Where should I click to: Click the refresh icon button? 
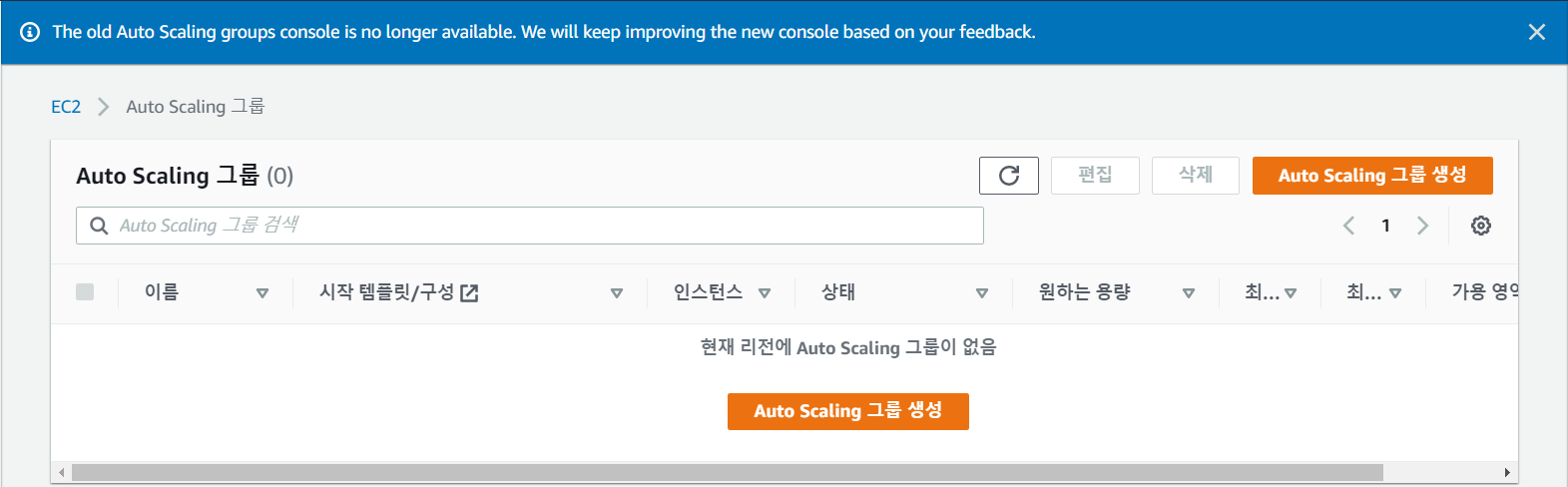click(1008, 176)
